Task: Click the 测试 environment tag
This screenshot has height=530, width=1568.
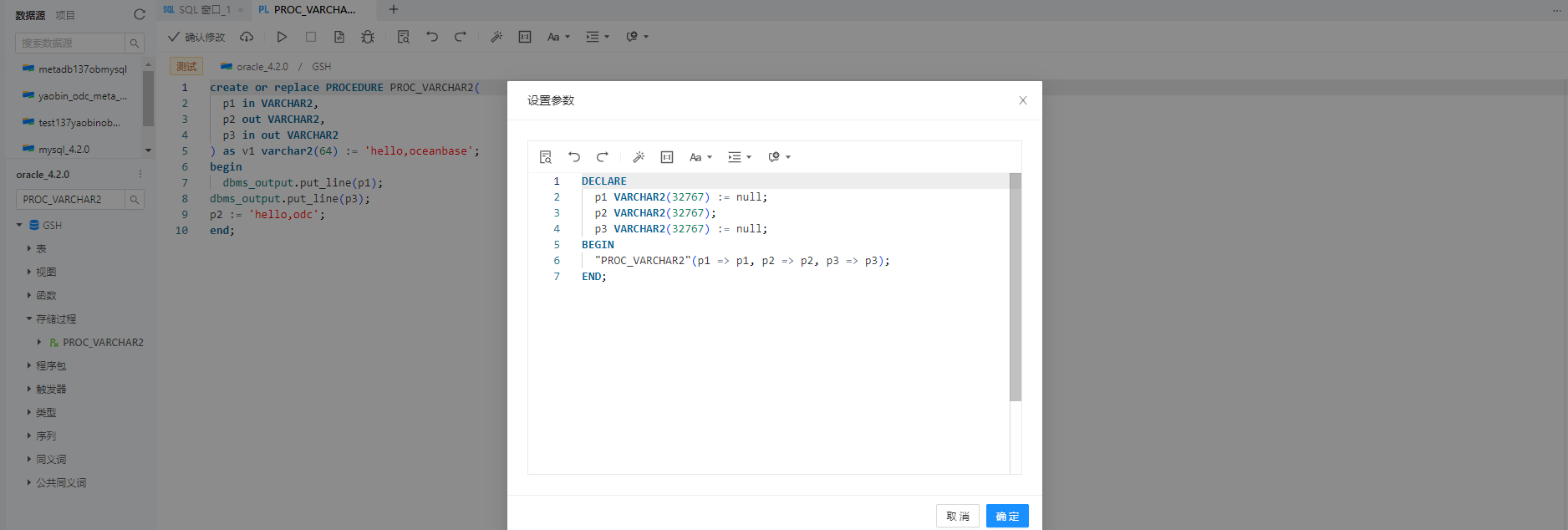Action: tap(186, 66)
